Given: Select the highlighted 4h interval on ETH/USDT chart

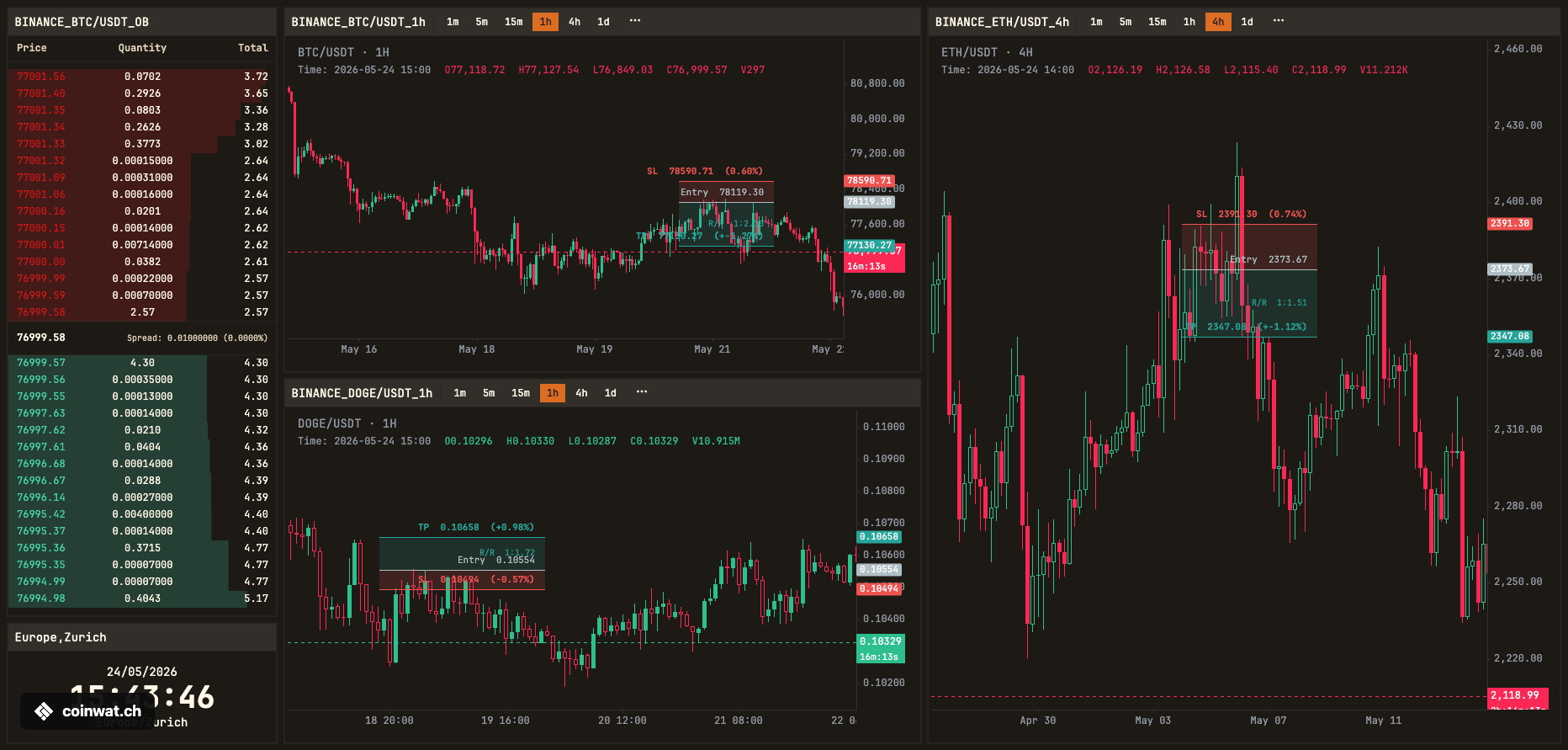Looking at the screenshot, I should coord(1218,22).
